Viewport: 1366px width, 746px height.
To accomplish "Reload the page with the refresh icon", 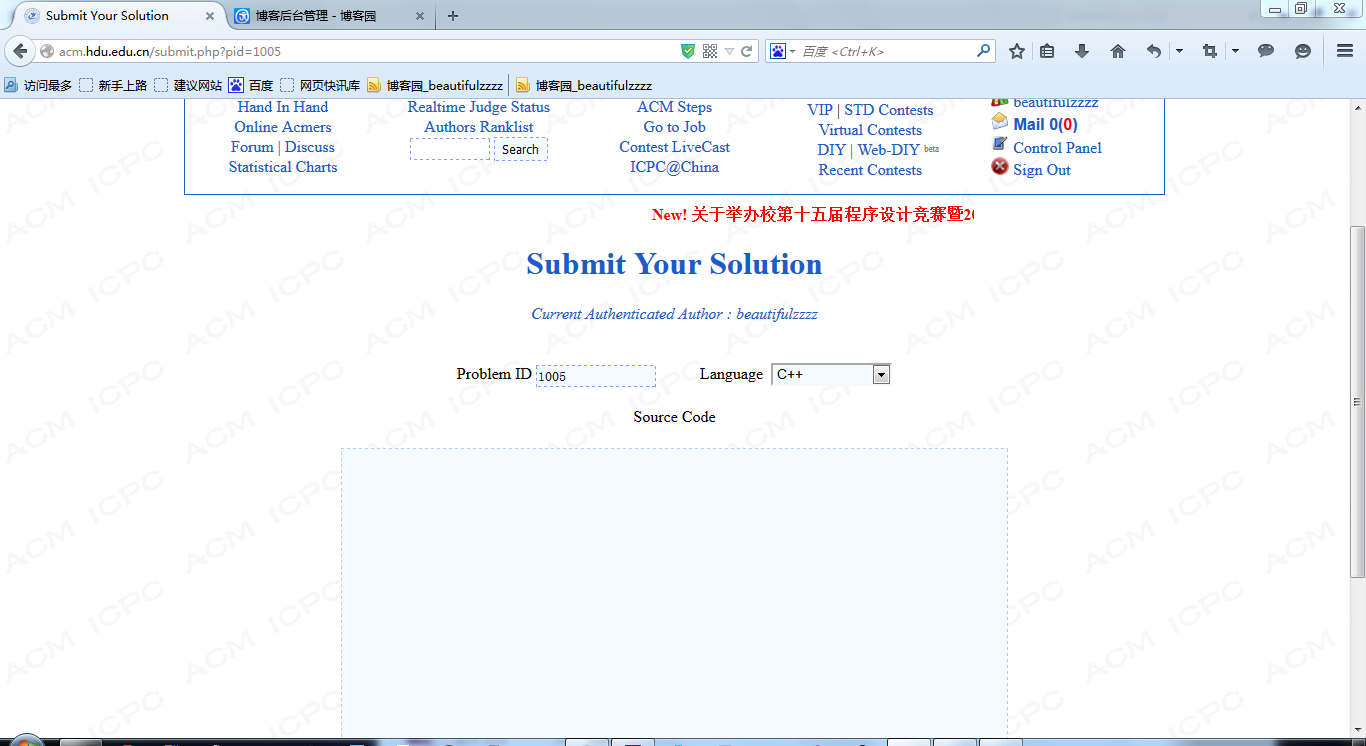I will click(746, 51).
